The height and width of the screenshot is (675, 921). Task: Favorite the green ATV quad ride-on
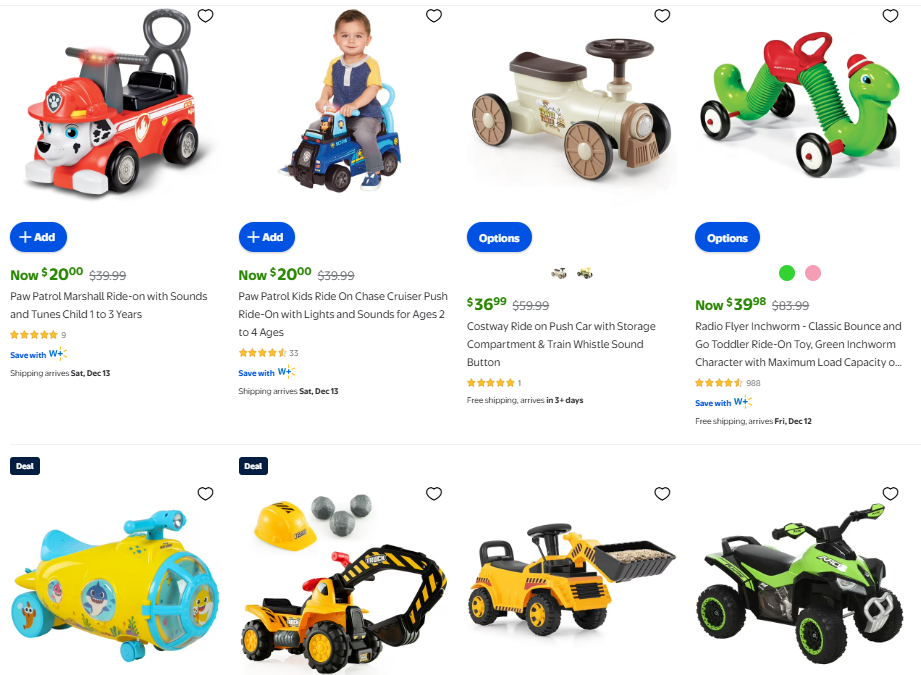coord(890,493)
